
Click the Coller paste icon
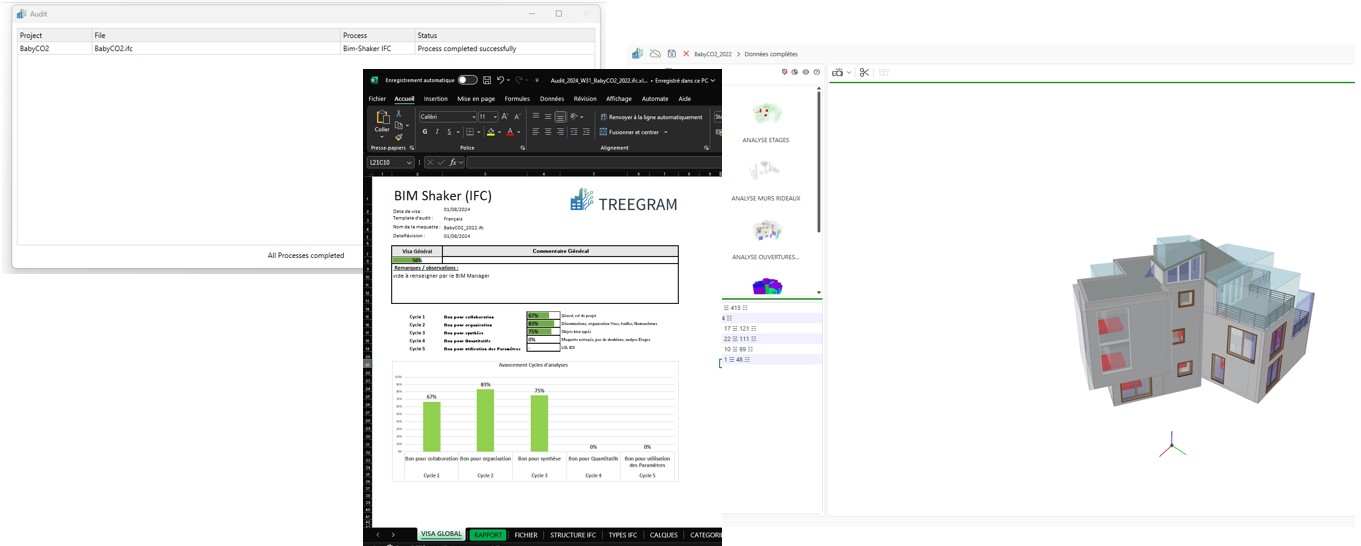pos(382,118)
